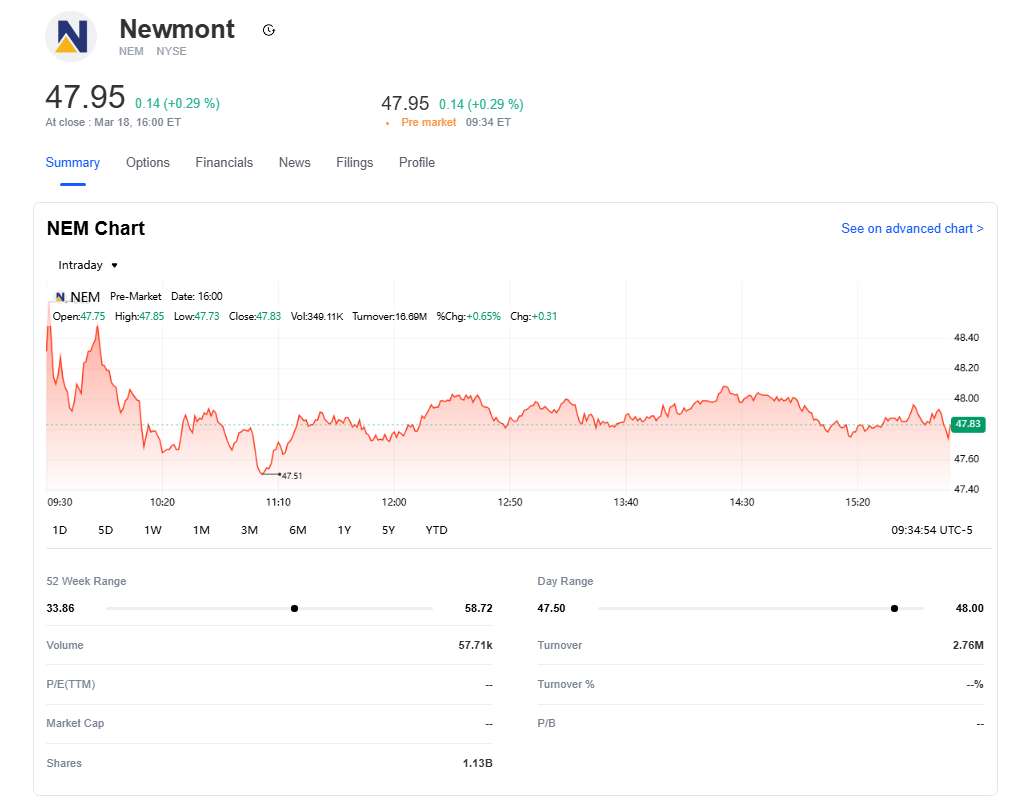Select the YTD chart range

coord(436,530)
